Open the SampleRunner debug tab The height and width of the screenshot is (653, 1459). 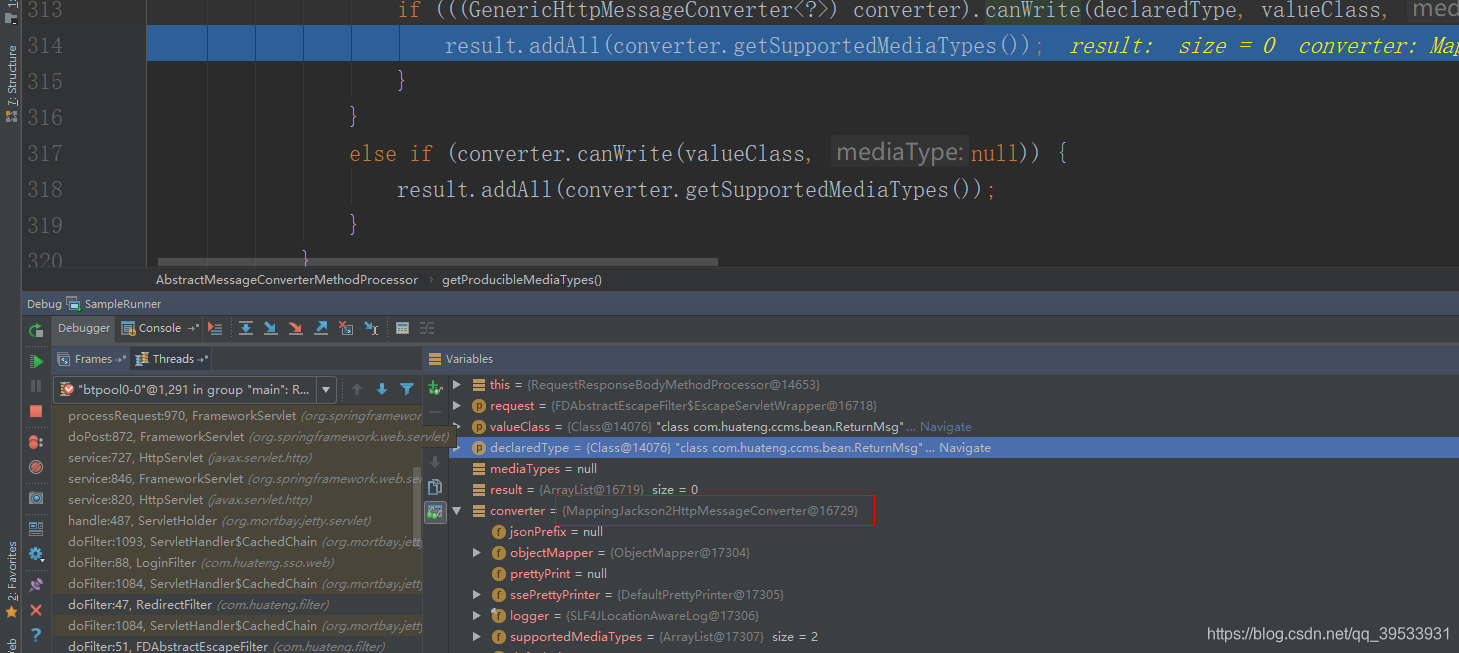click(114, 304)
